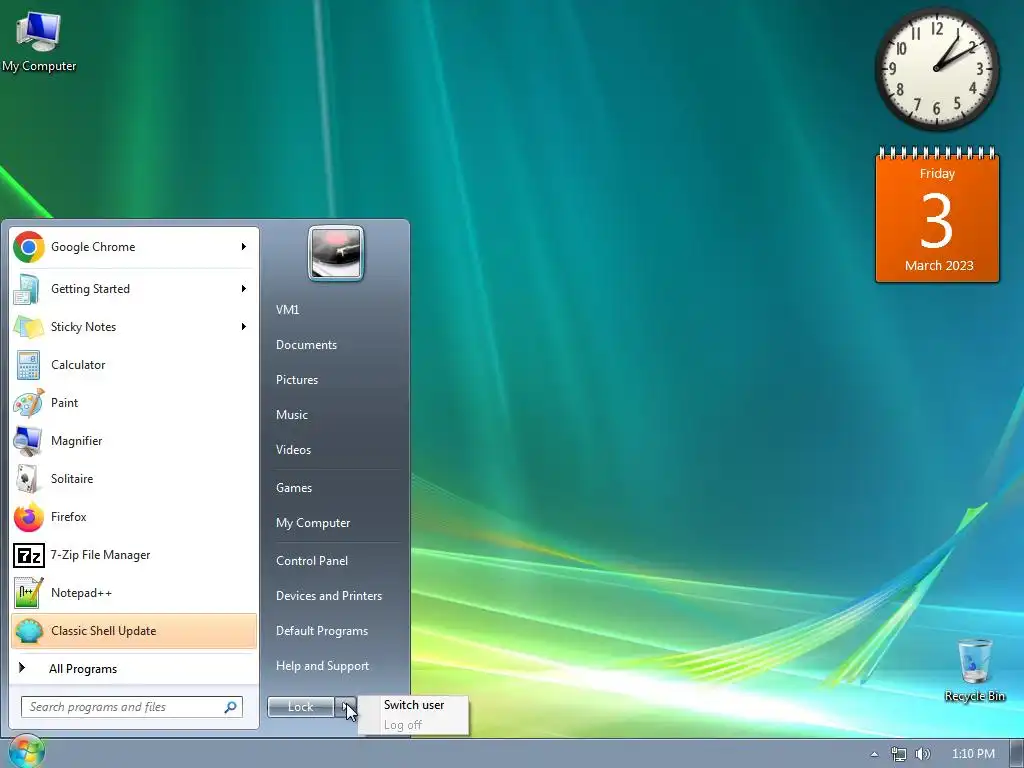Click the Classic Shell Update shell icon

(x=28, y=631)
